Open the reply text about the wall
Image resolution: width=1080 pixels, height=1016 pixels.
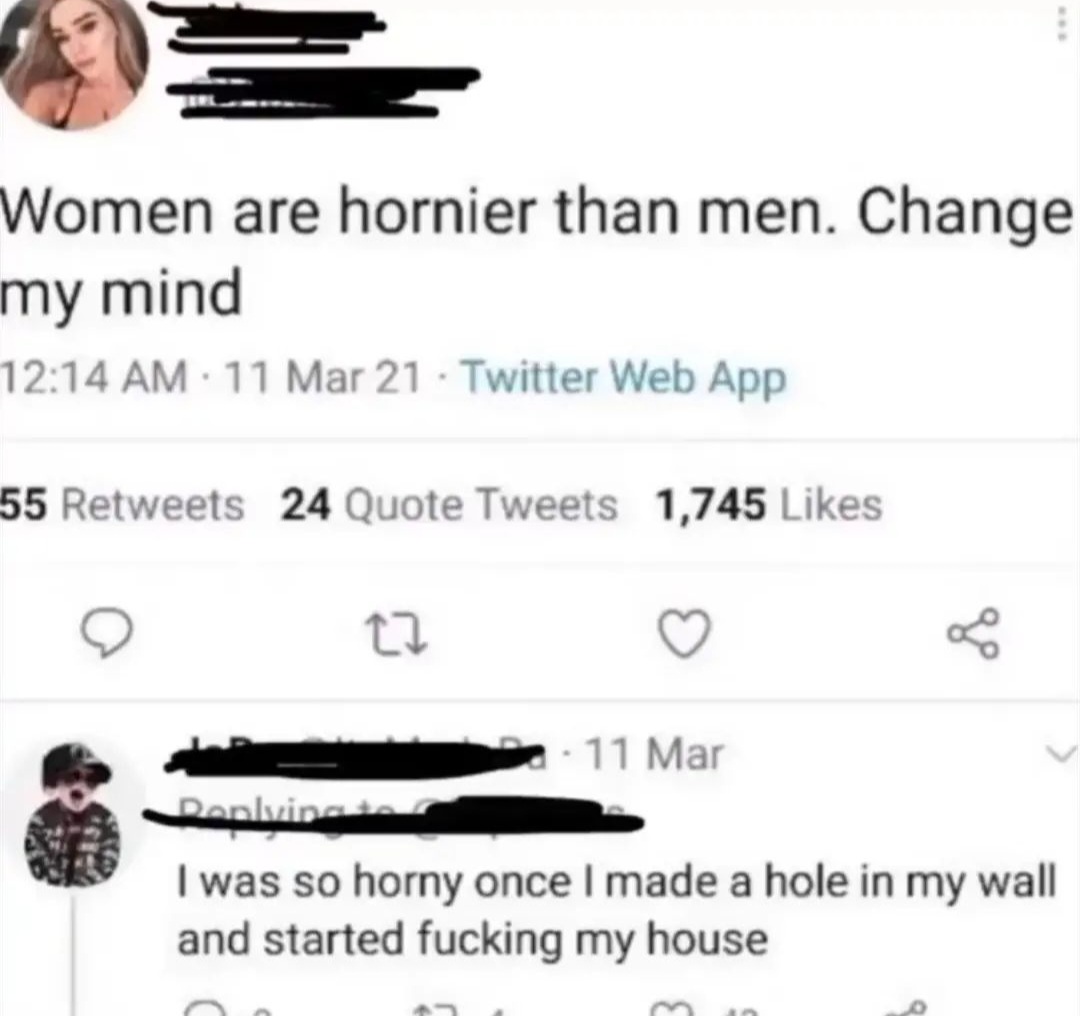tap(616, 911)
